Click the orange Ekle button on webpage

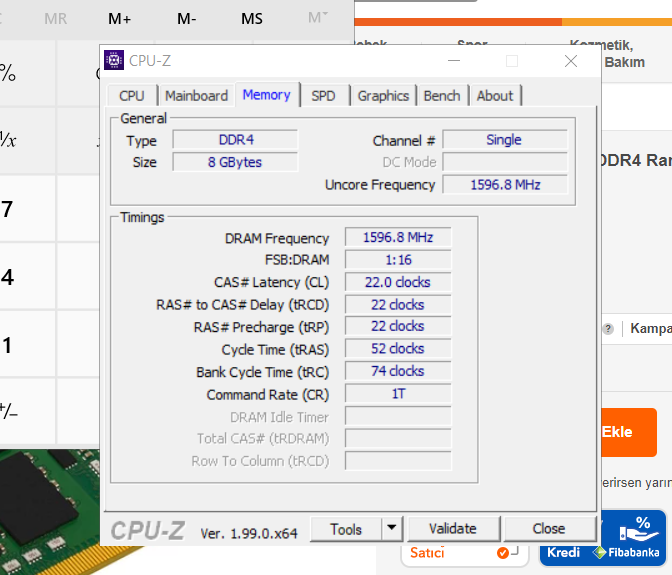pos(629,432)
